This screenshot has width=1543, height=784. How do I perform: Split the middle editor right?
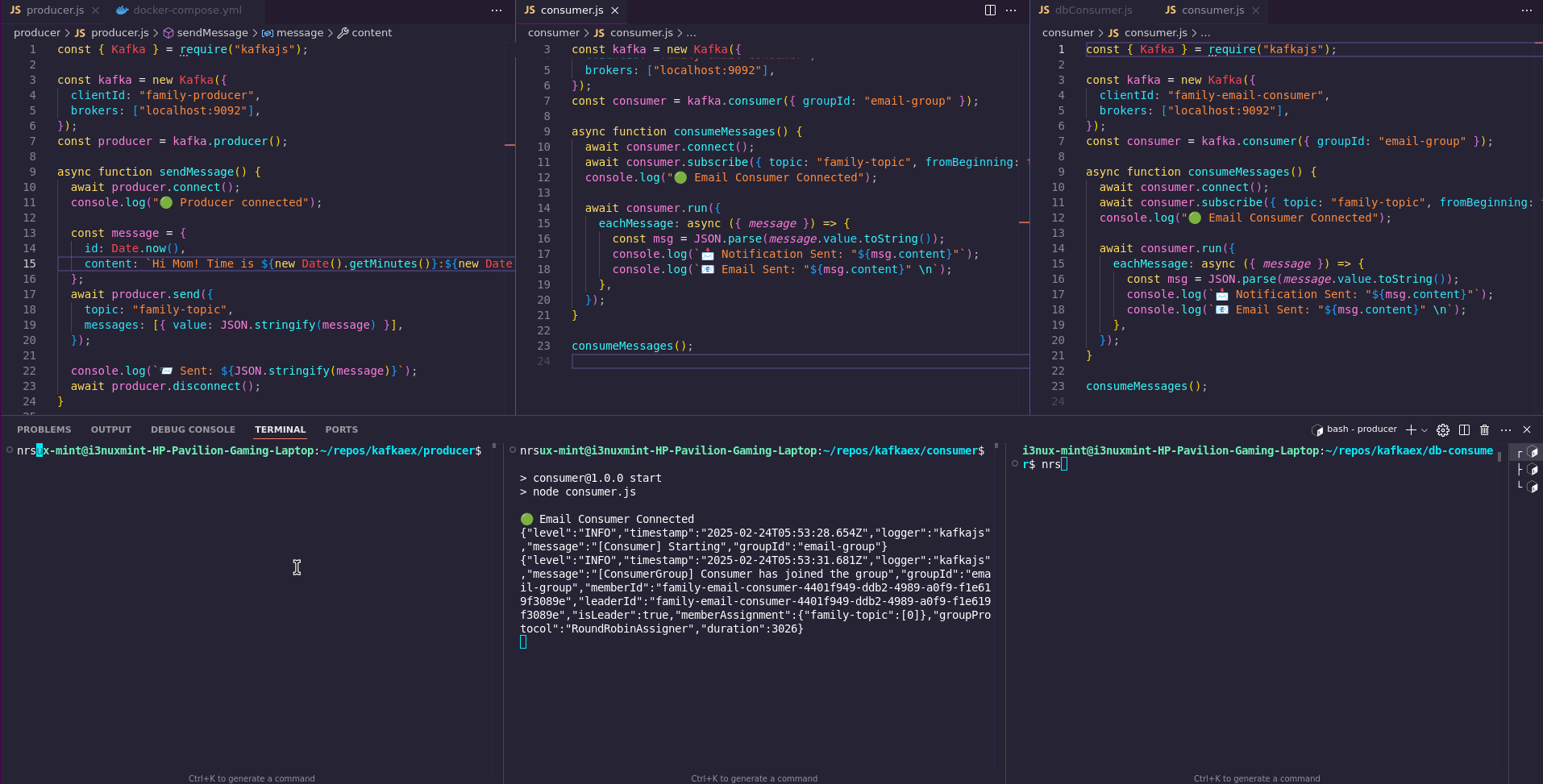pyautogui.click(x=990, y=10)
